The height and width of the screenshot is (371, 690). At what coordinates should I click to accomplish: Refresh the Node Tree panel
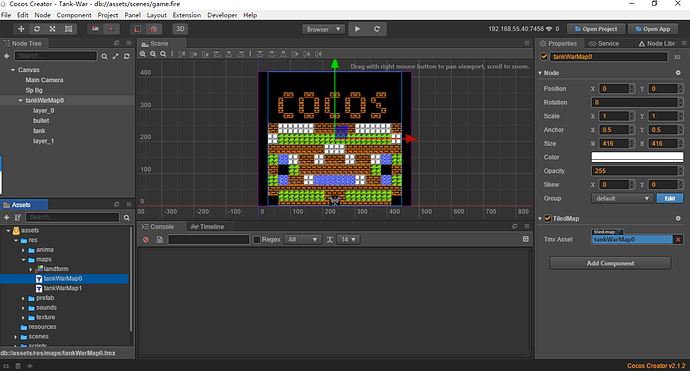tap(127, 56)
